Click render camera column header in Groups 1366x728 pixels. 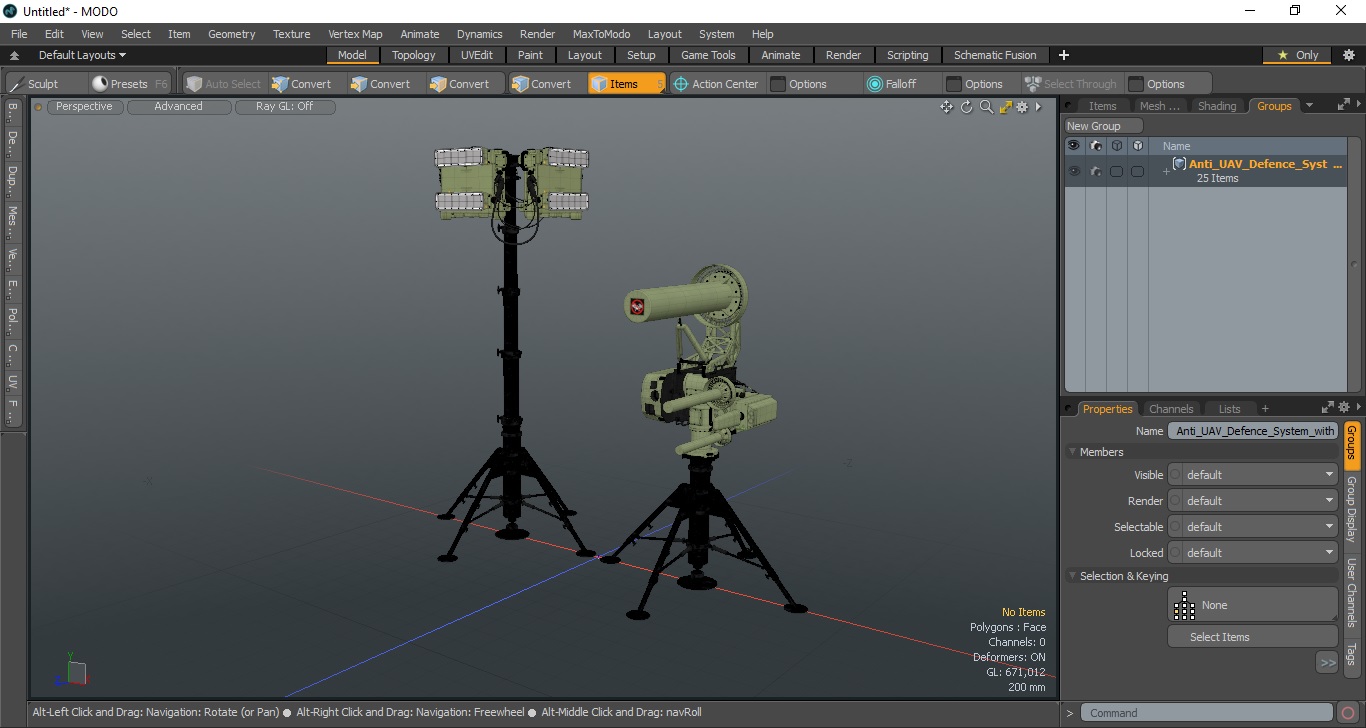point(1096,146)
